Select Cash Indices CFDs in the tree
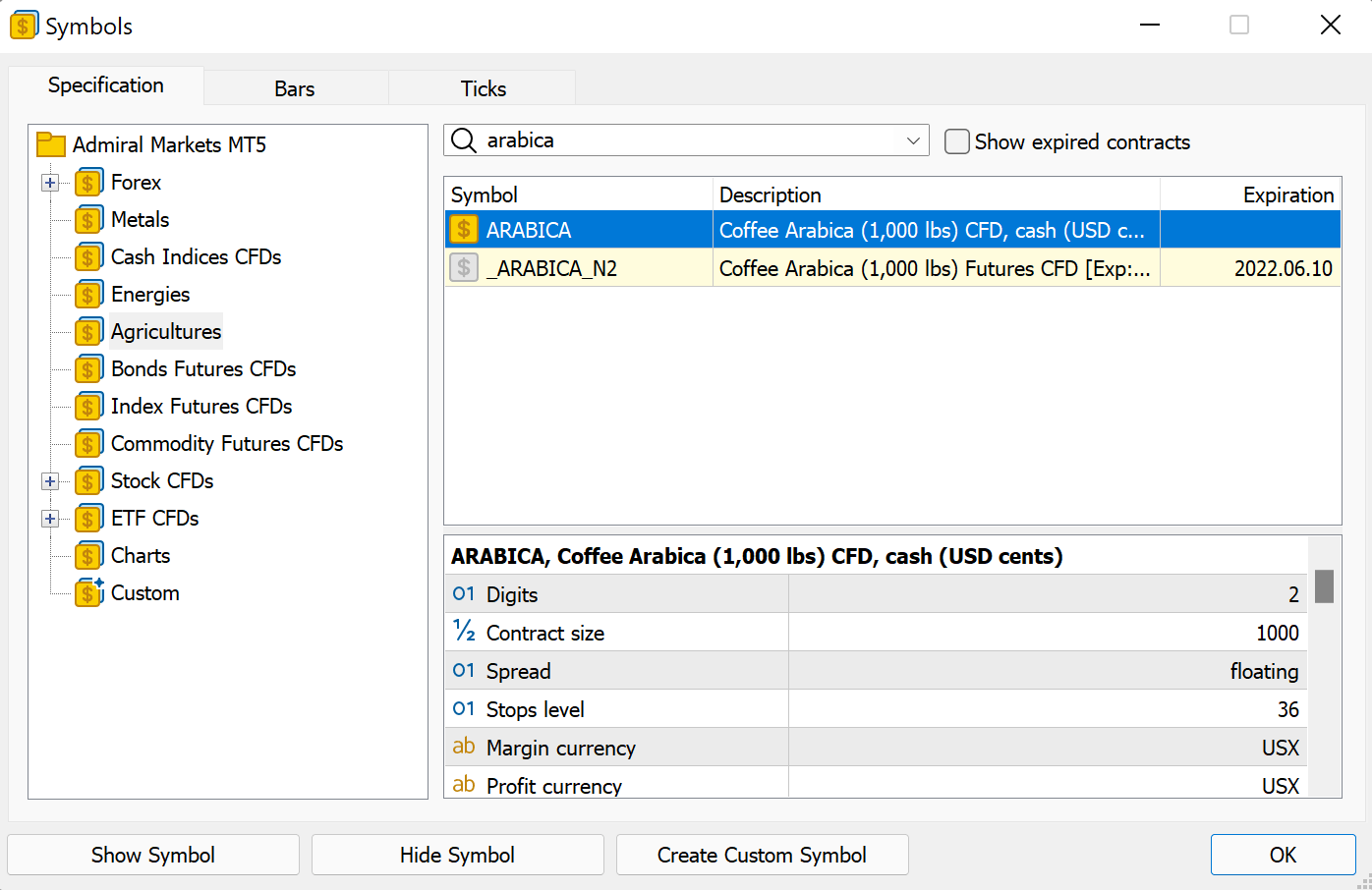Screen dimensions: 1372x890 point(196,257)
